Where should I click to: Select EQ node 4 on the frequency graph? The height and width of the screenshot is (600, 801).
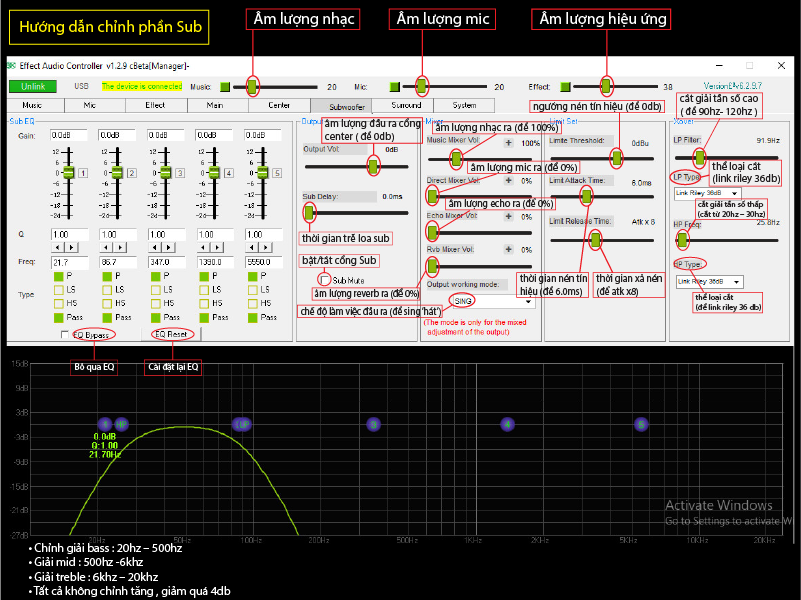(x=507, y=424)
